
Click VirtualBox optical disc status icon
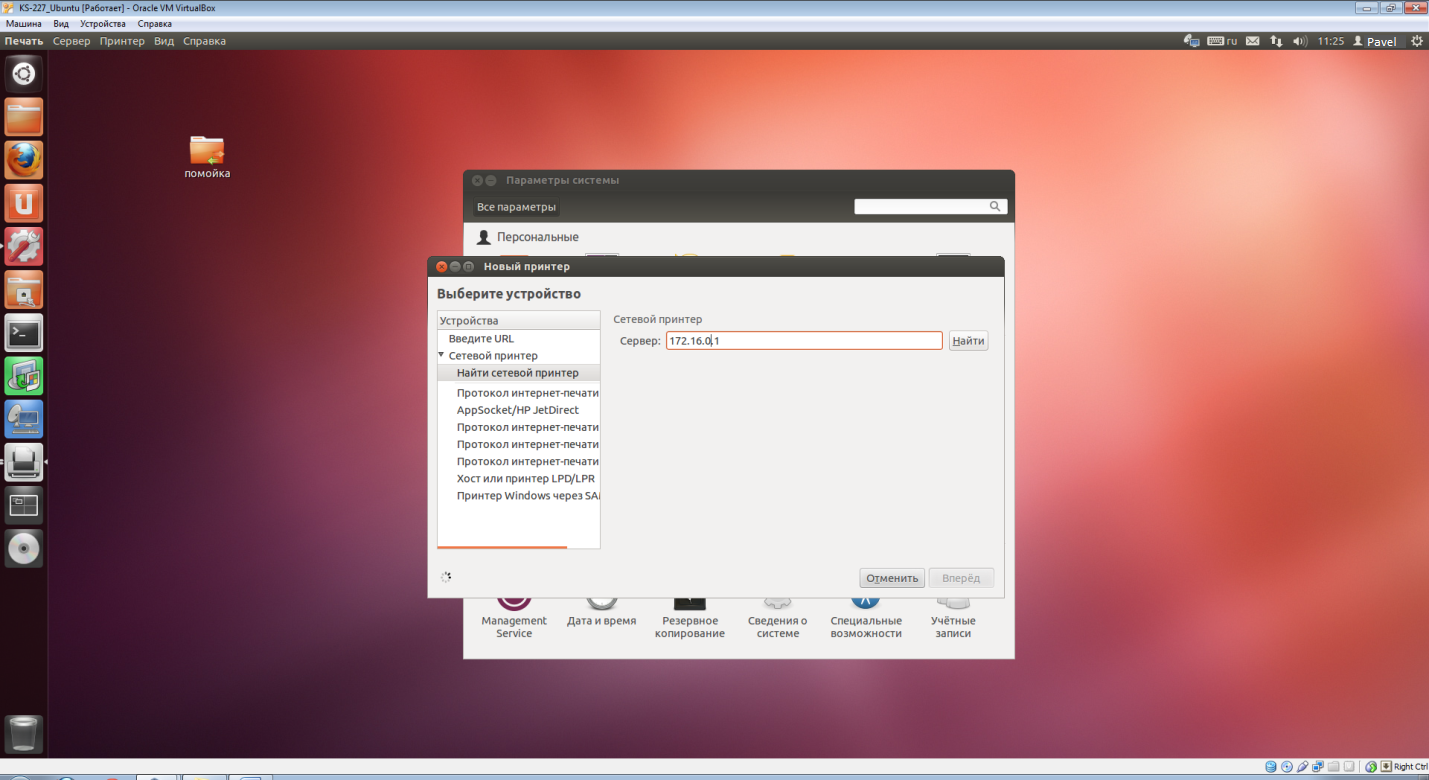(1286, 767)
